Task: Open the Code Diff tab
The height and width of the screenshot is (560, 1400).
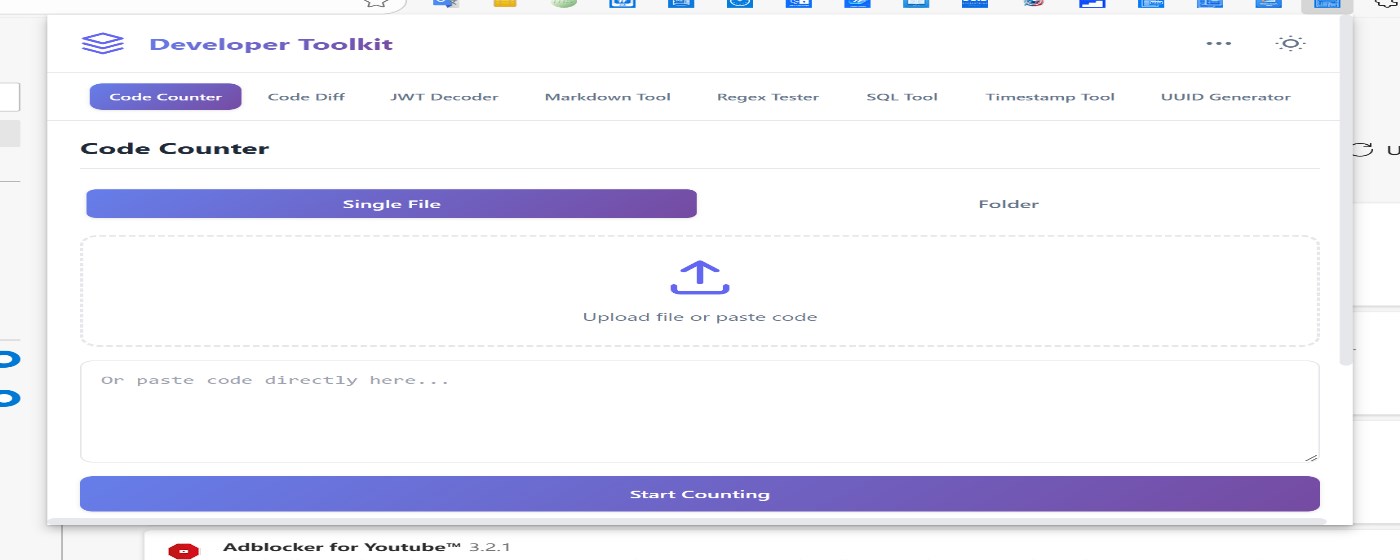Action: coord(306,97)
